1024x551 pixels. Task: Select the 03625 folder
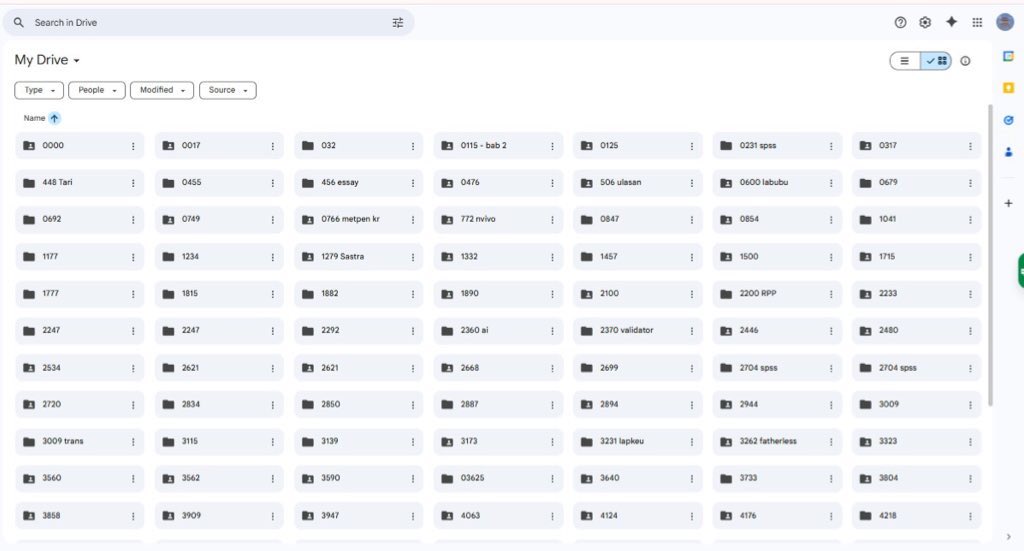(x=498, y=479)
